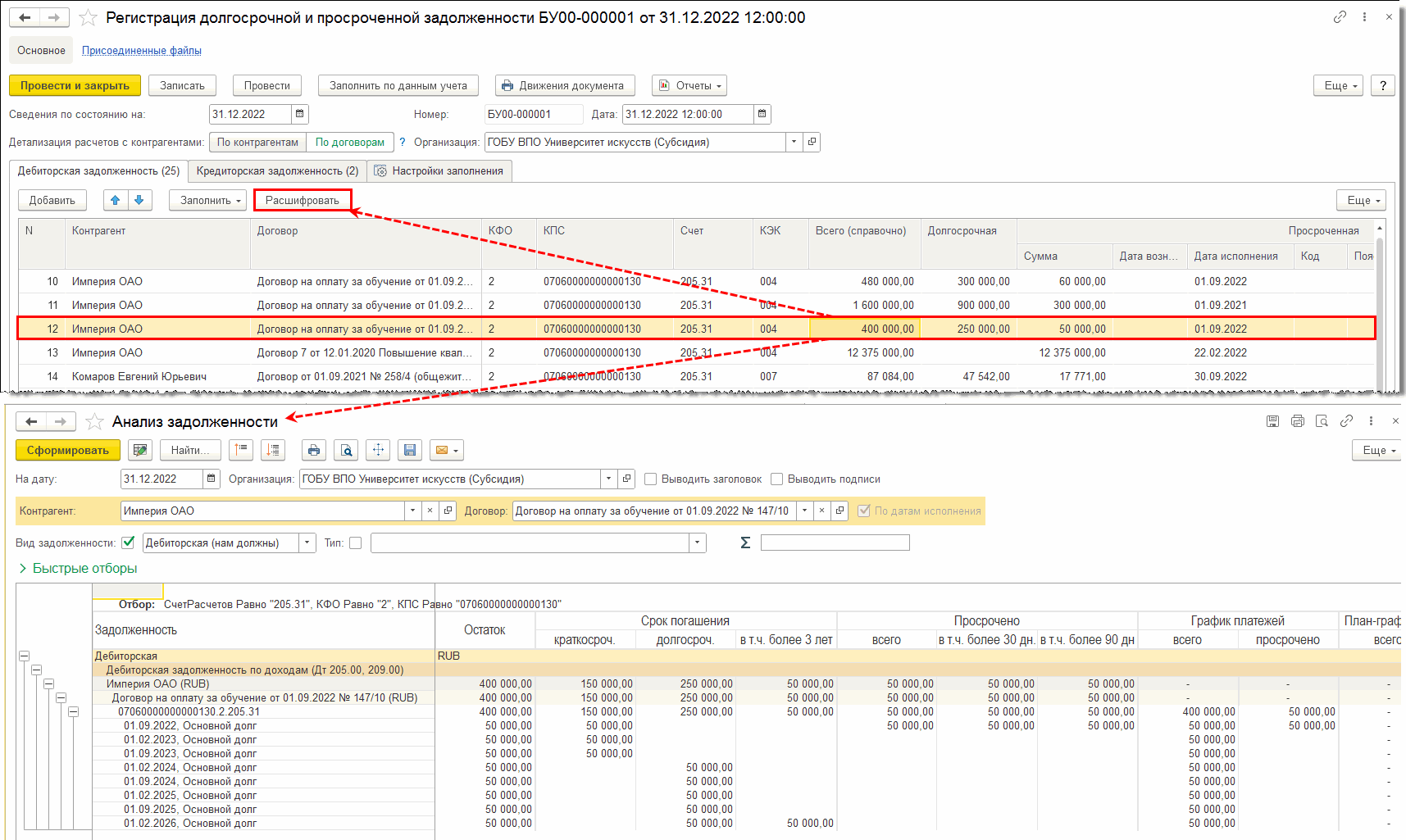Screen dimensions: 1406x840
Task: Click the sigma sum icon
Action: point(745,543)
